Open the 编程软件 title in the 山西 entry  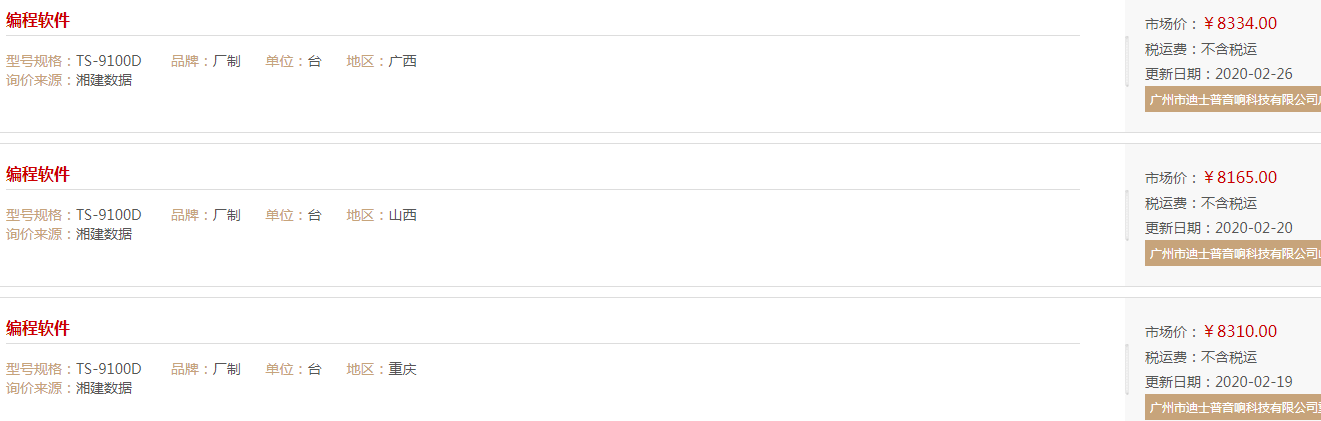pos(38,174)
